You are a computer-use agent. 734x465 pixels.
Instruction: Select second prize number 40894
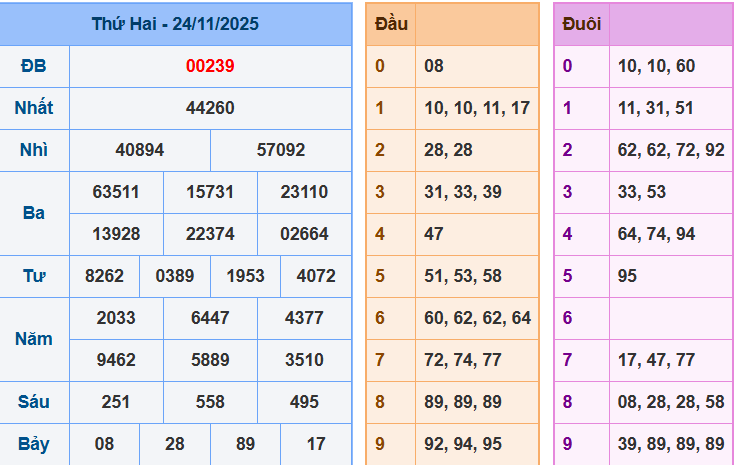click(140, 150)
